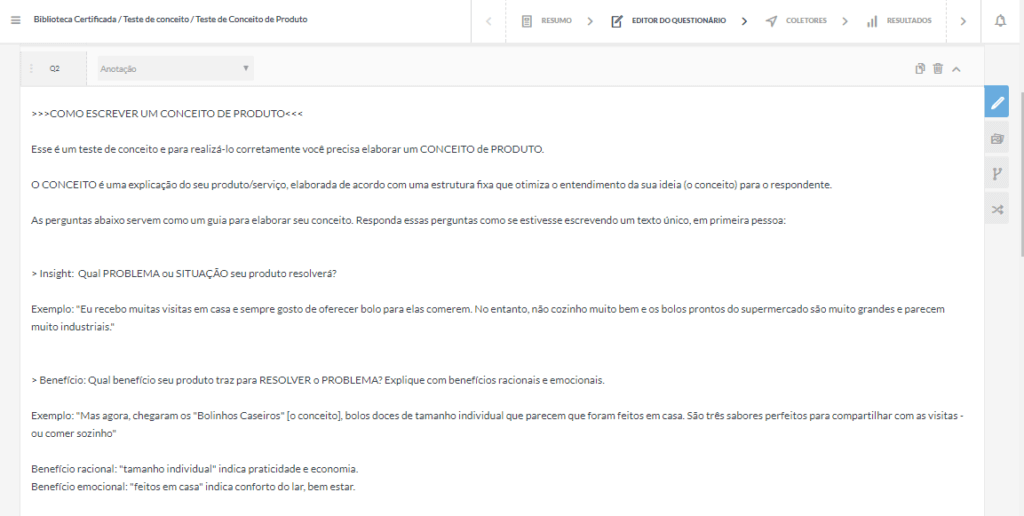Click the heading COMO ESCREVER UM CONCEITO DE PRODUTO

point(167,114)
